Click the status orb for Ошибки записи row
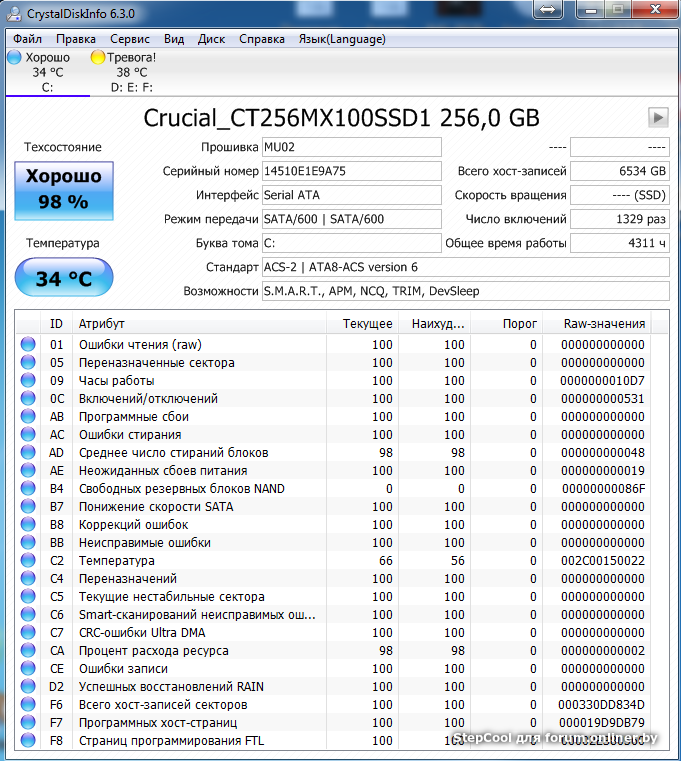 pyautogui.click(x=27, y=669)
